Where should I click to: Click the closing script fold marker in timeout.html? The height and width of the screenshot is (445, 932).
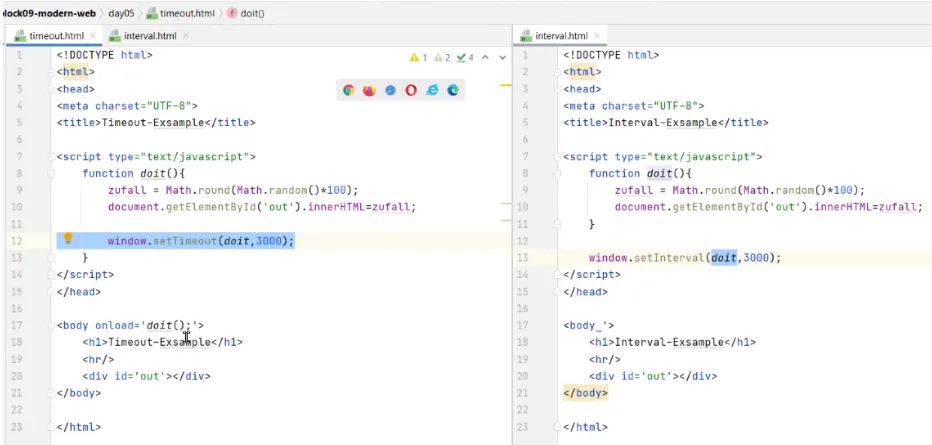[51, 274]
